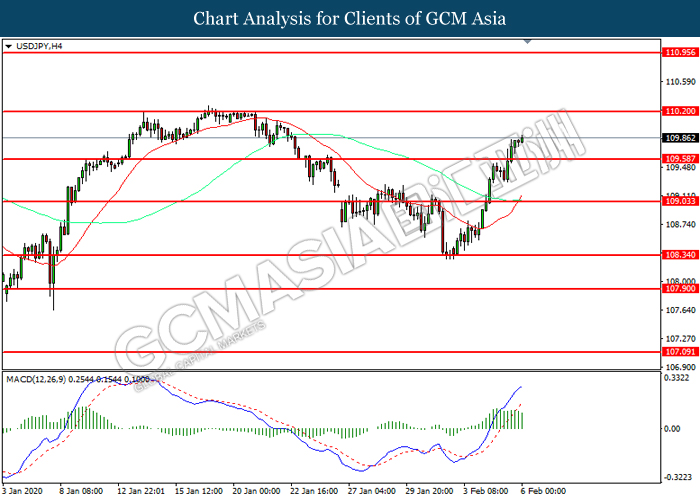Click the MACD upper scale value 0.3322
The height and width of the screenshot is (500, 700).
[x=677, y=378]
